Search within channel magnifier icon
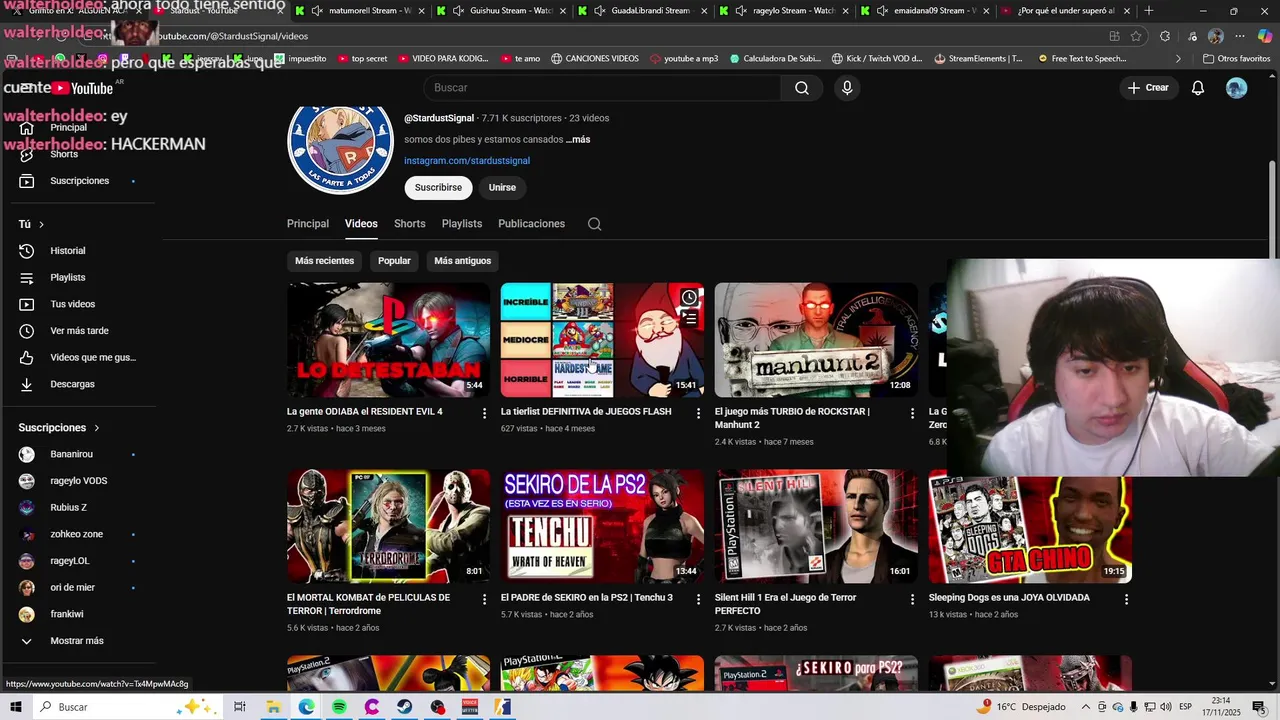This screenshot has width=1280, height=720. (595, 224)
